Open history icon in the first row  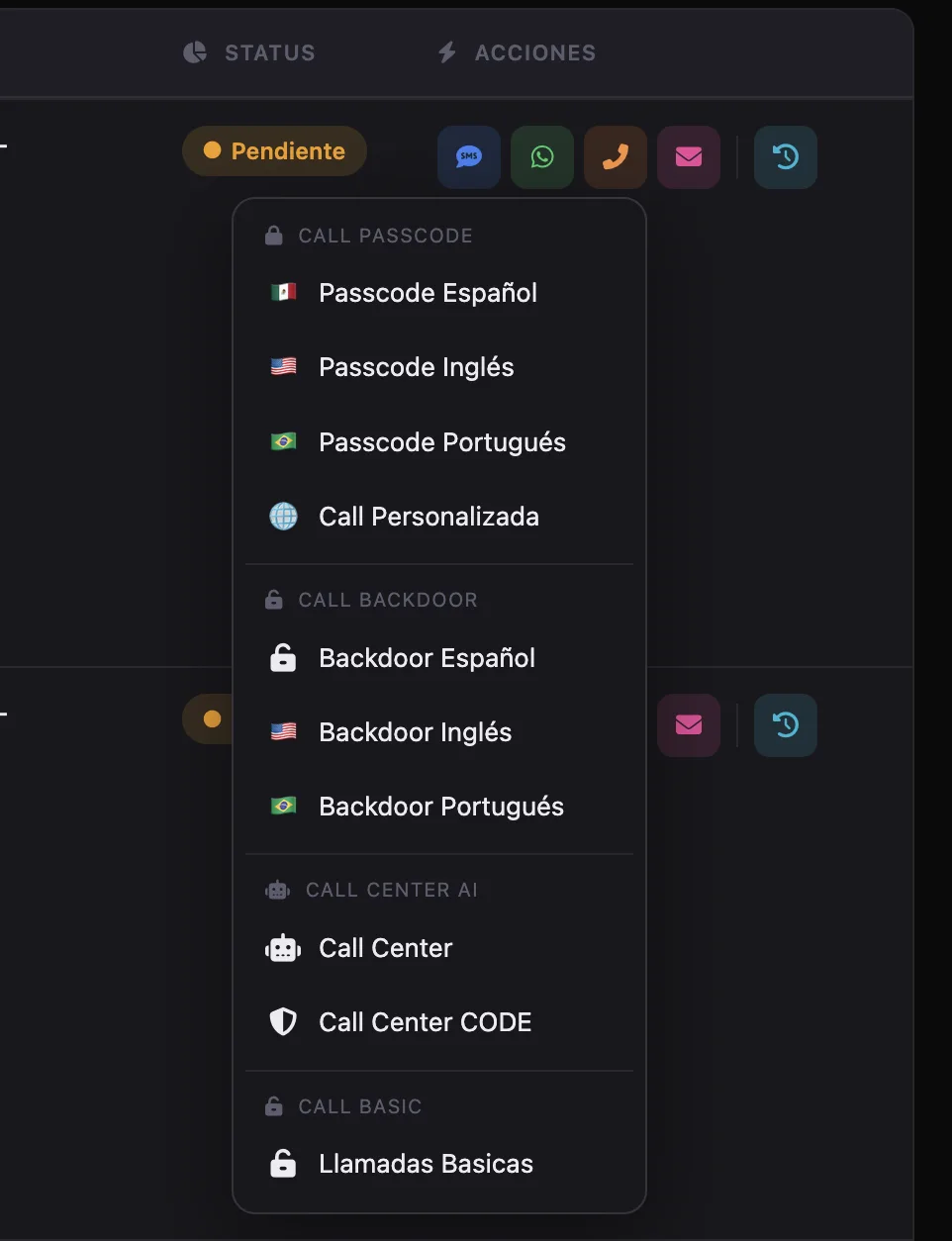tap(786, 156)
